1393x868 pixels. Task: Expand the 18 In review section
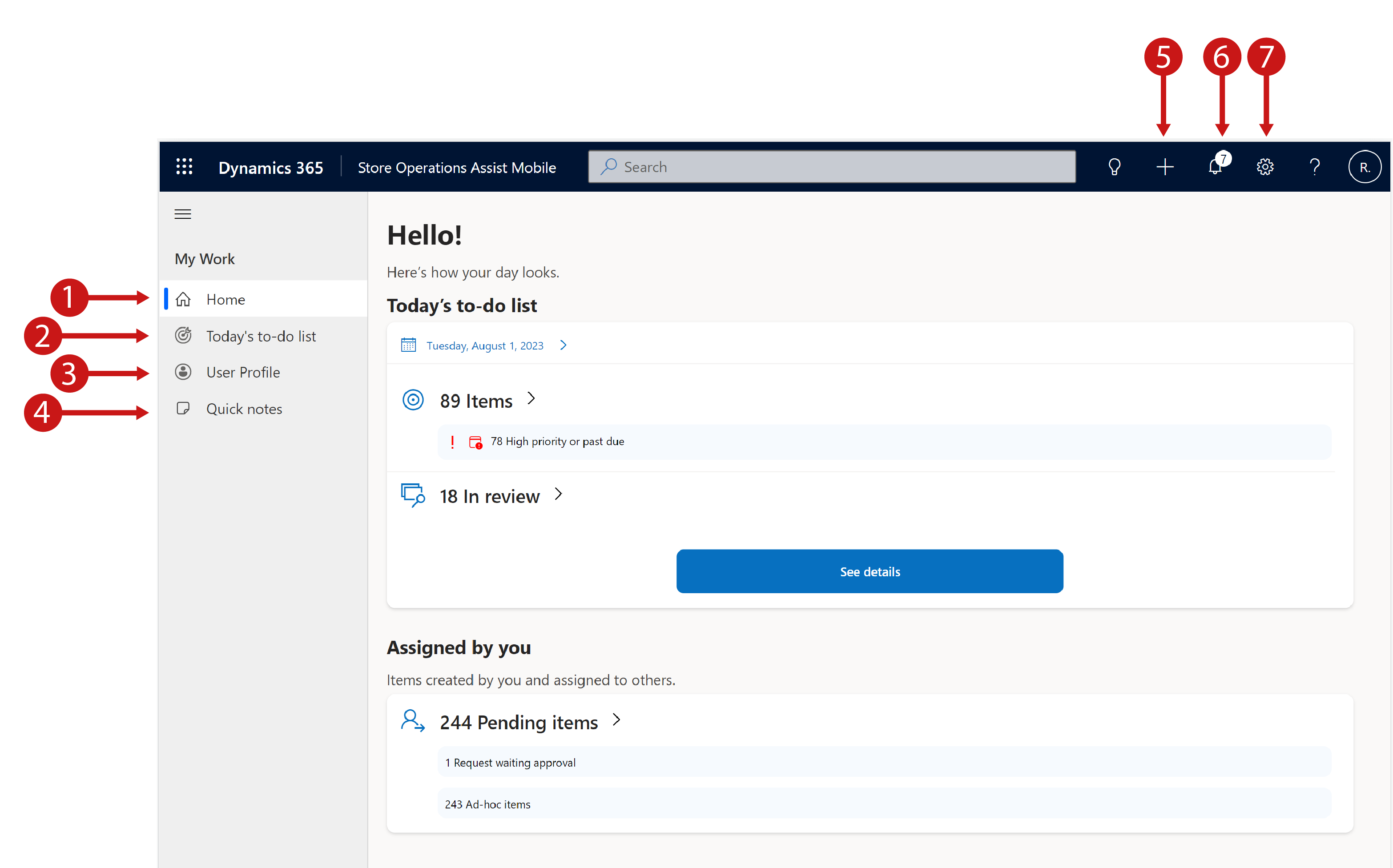point(557,494)
